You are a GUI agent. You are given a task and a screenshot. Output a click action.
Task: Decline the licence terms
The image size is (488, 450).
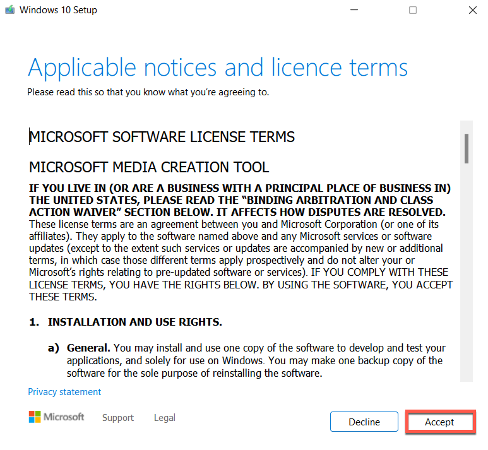click(364, 422)
